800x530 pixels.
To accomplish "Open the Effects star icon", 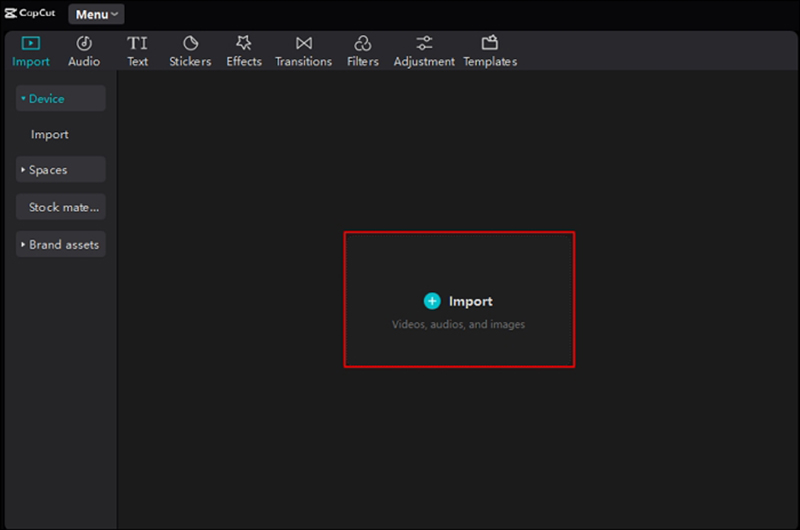I will tap(243, 44).
